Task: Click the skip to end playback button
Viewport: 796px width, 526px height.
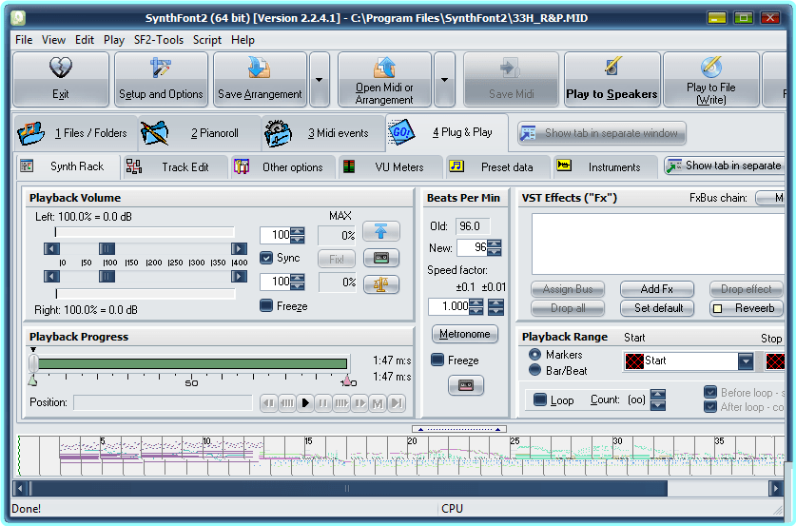Action: pyautogui.click(x=396, y=403)
